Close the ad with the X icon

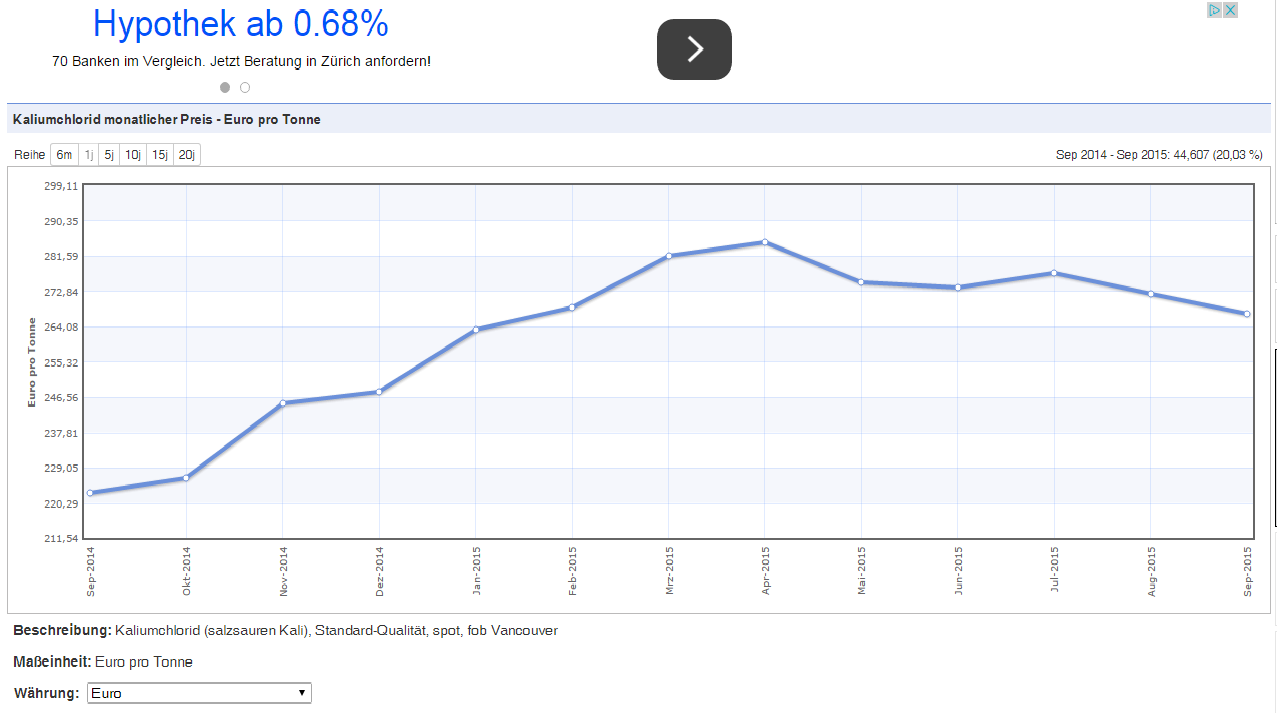tap(1231, 10)
